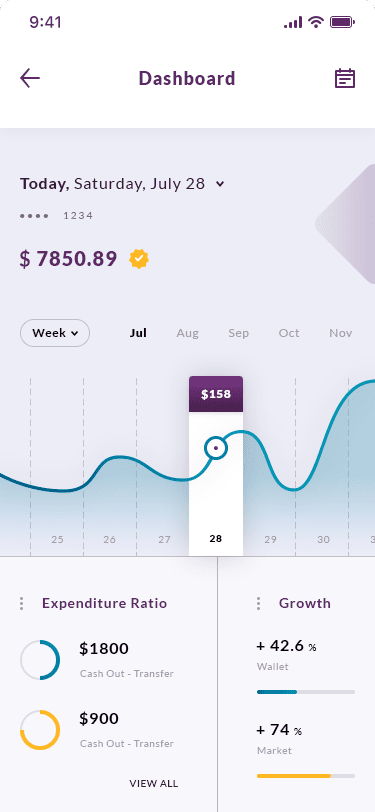Open the Week period dropdown

(x=55, y=333)
